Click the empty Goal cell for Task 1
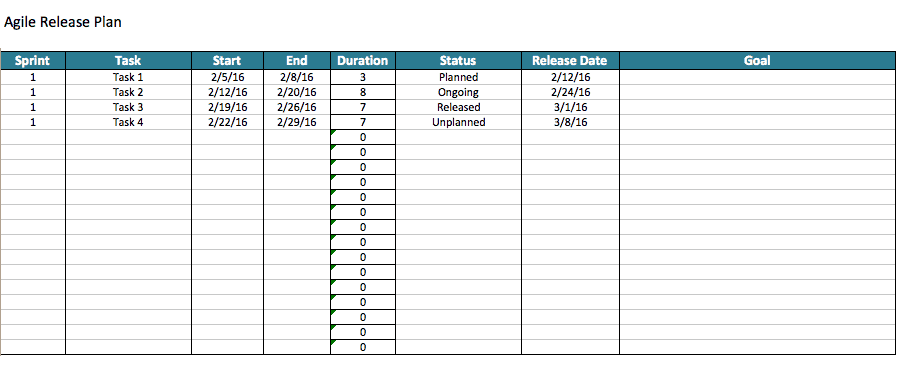The height and width of the screenshot is (368, 916). coord(757,77)
